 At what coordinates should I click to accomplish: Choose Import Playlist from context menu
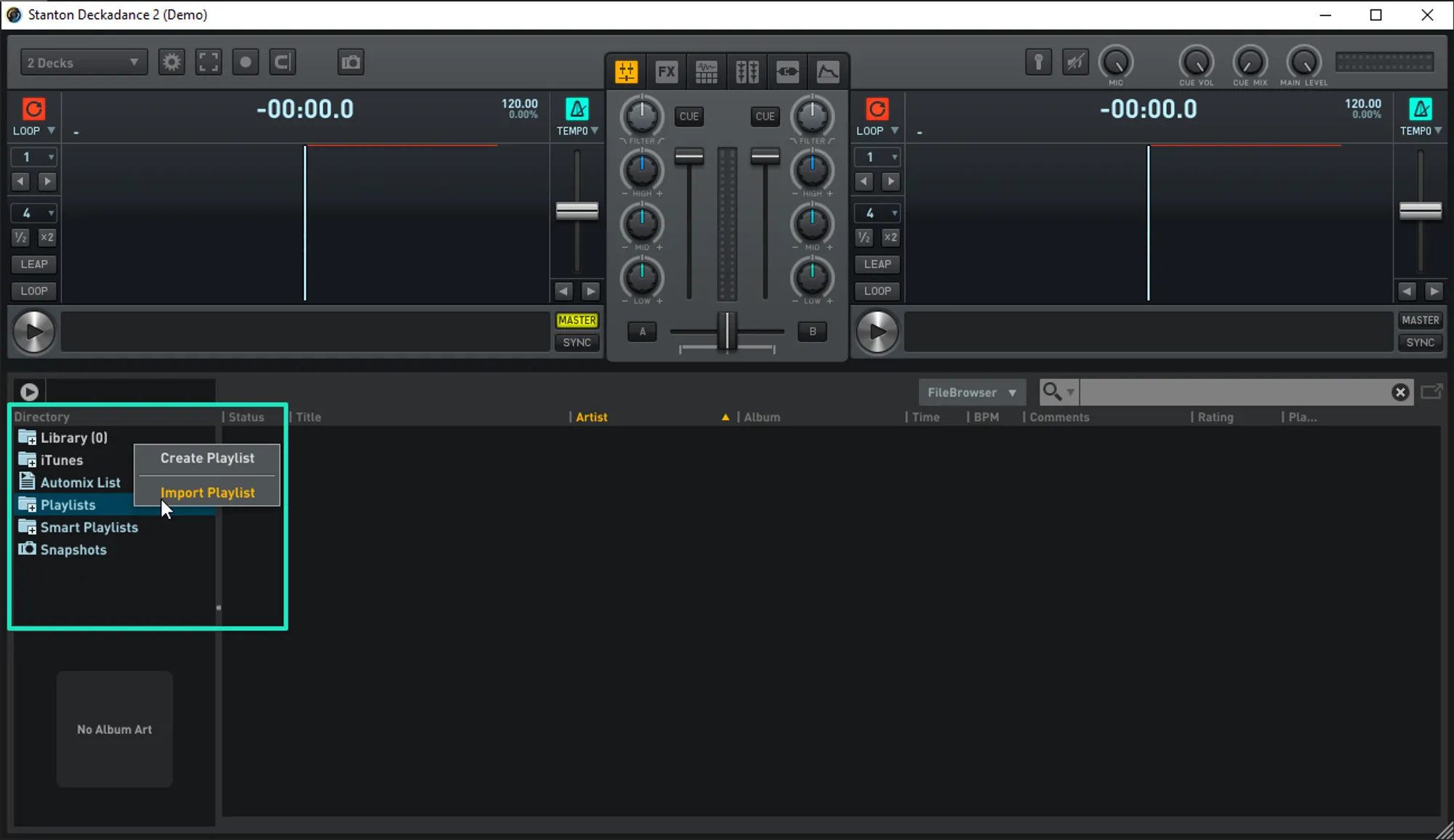coord(207,493)
